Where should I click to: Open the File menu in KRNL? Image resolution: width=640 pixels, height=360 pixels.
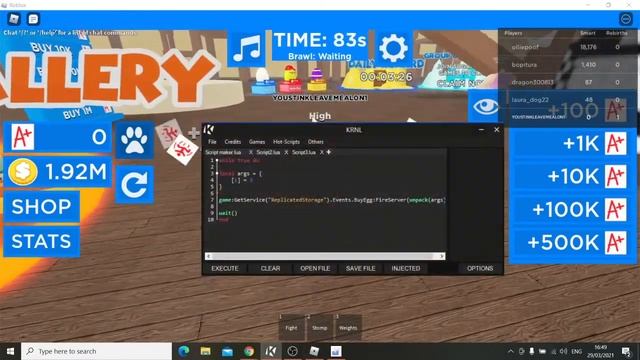coord(212,142)
